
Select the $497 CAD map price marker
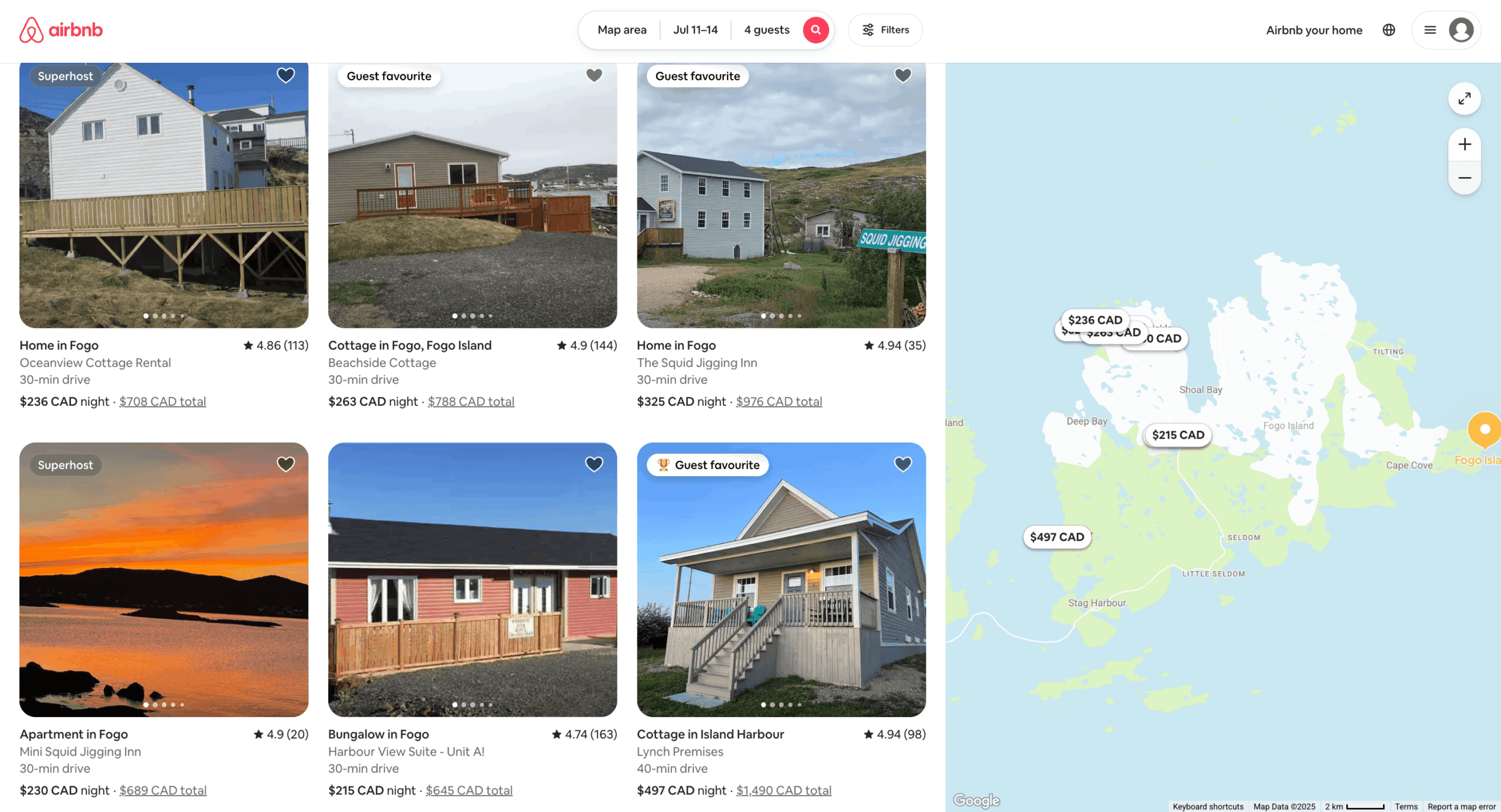tap(1057, 537)
